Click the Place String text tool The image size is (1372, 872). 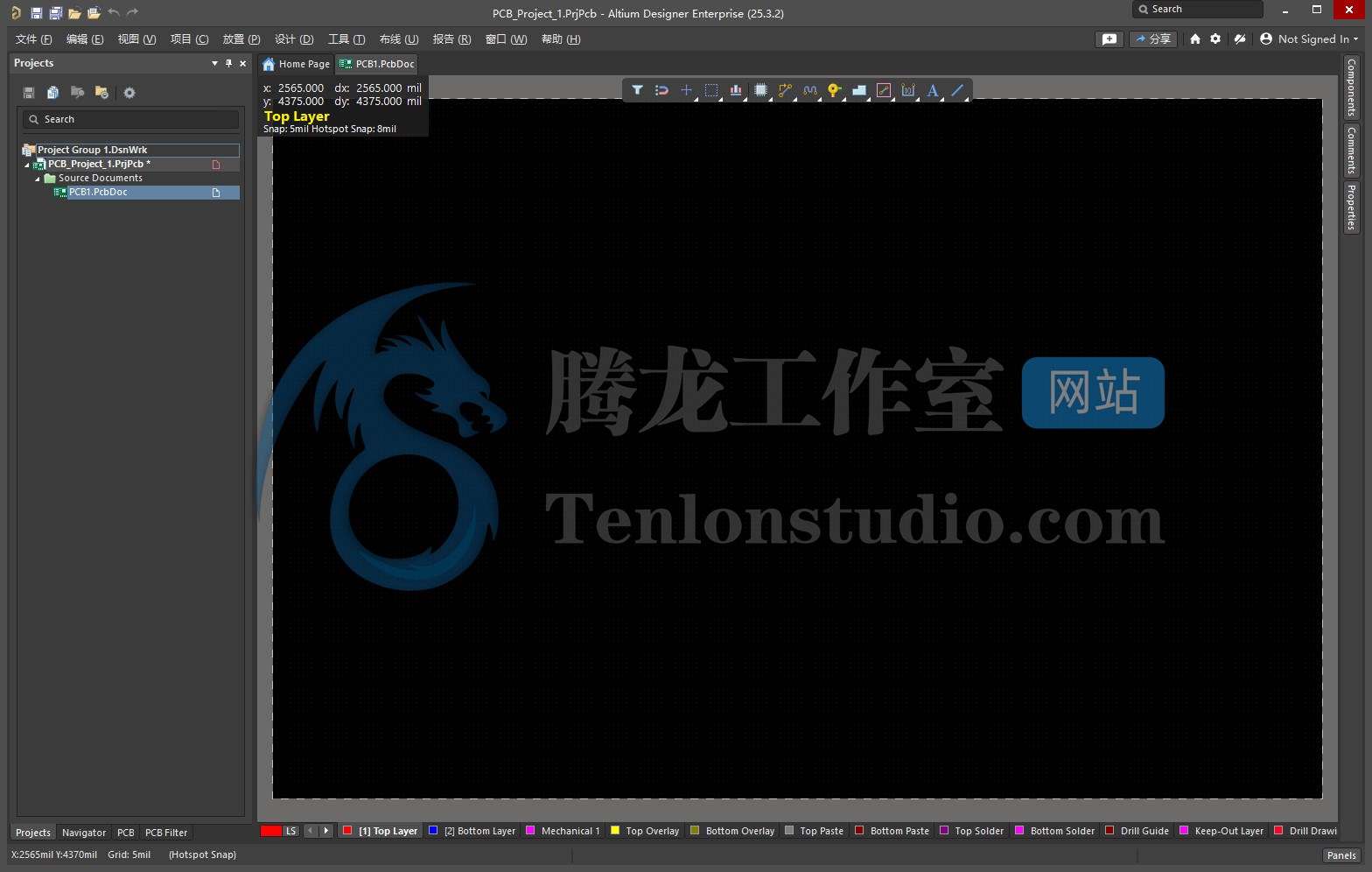[x=933, y=90]
